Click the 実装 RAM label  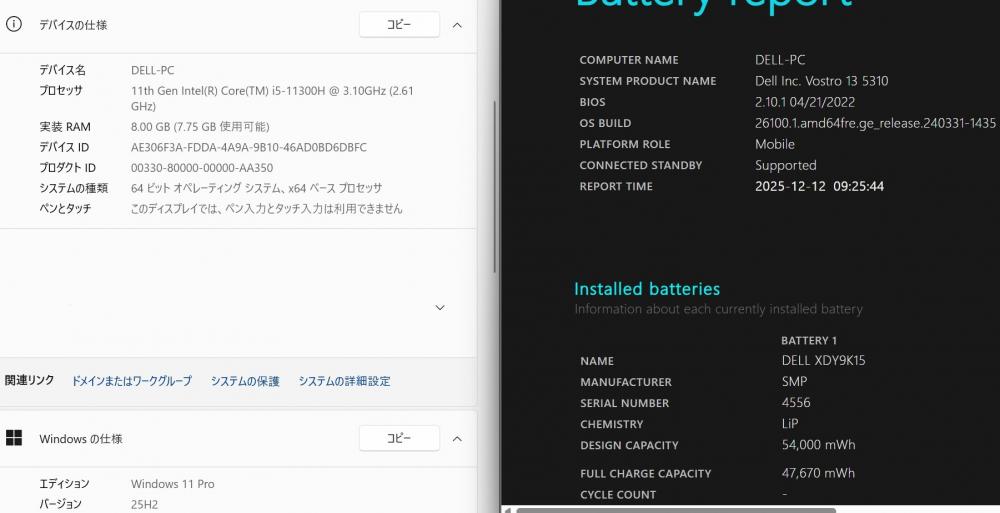pyautogui.click(x=65, y=126)
